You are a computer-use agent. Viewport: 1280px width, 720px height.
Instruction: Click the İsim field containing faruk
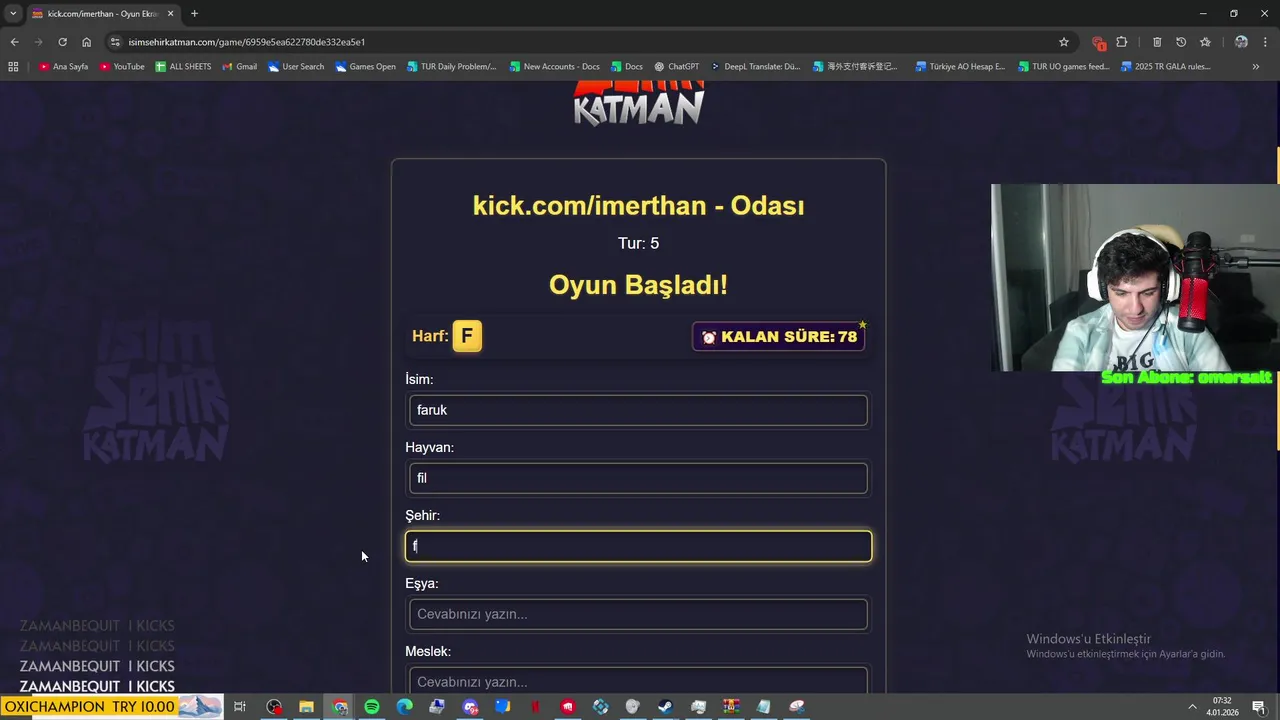point(638,410)
